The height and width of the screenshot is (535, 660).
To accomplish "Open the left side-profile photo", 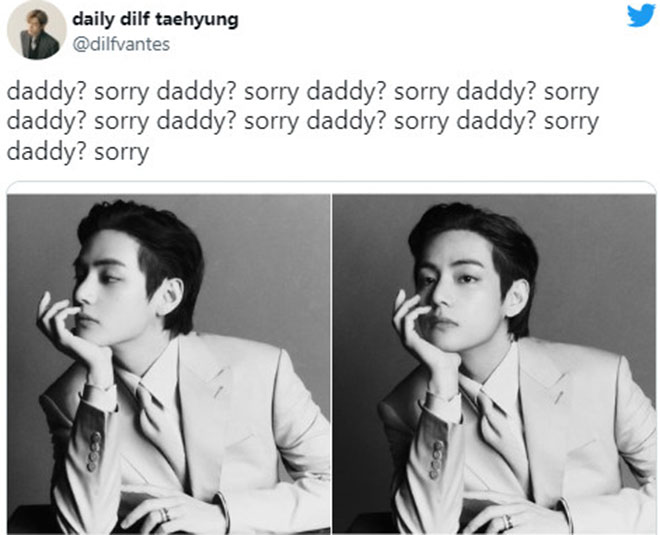I will click(169, 364).
